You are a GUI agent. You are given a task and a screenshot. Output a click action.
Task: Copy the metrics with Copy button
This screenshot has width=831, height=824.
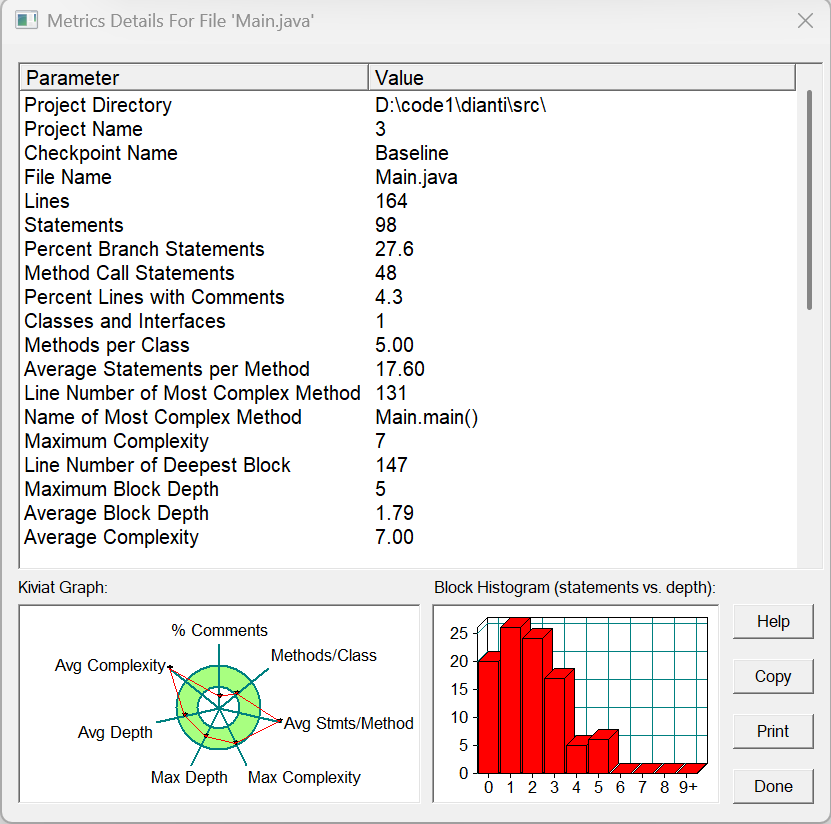pos(773,677)
